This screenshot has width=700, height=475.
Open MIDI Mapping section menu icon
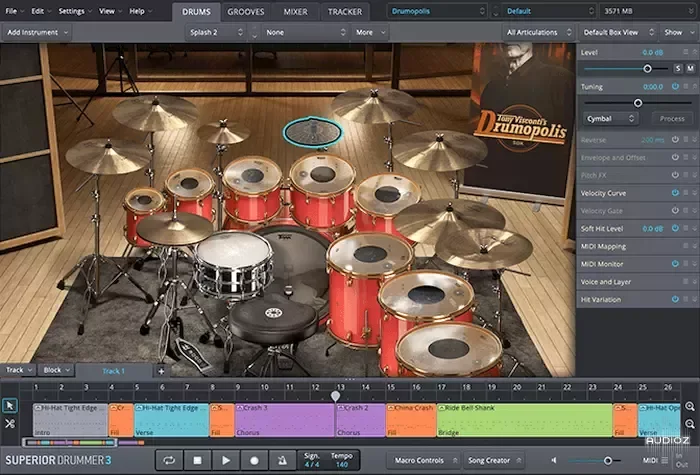point(686,246)
